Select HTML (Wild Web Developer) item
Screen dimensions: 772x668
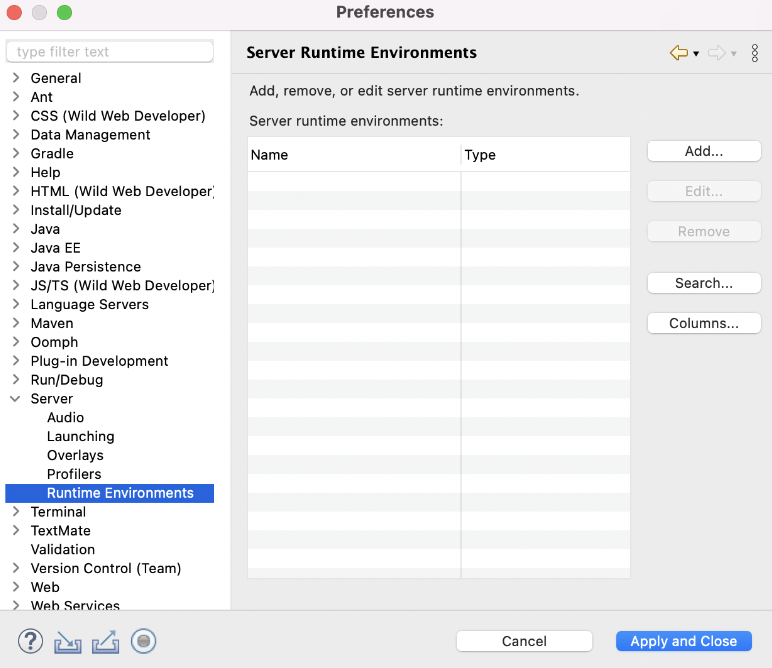pyautogui.click(x=122, y=191)
